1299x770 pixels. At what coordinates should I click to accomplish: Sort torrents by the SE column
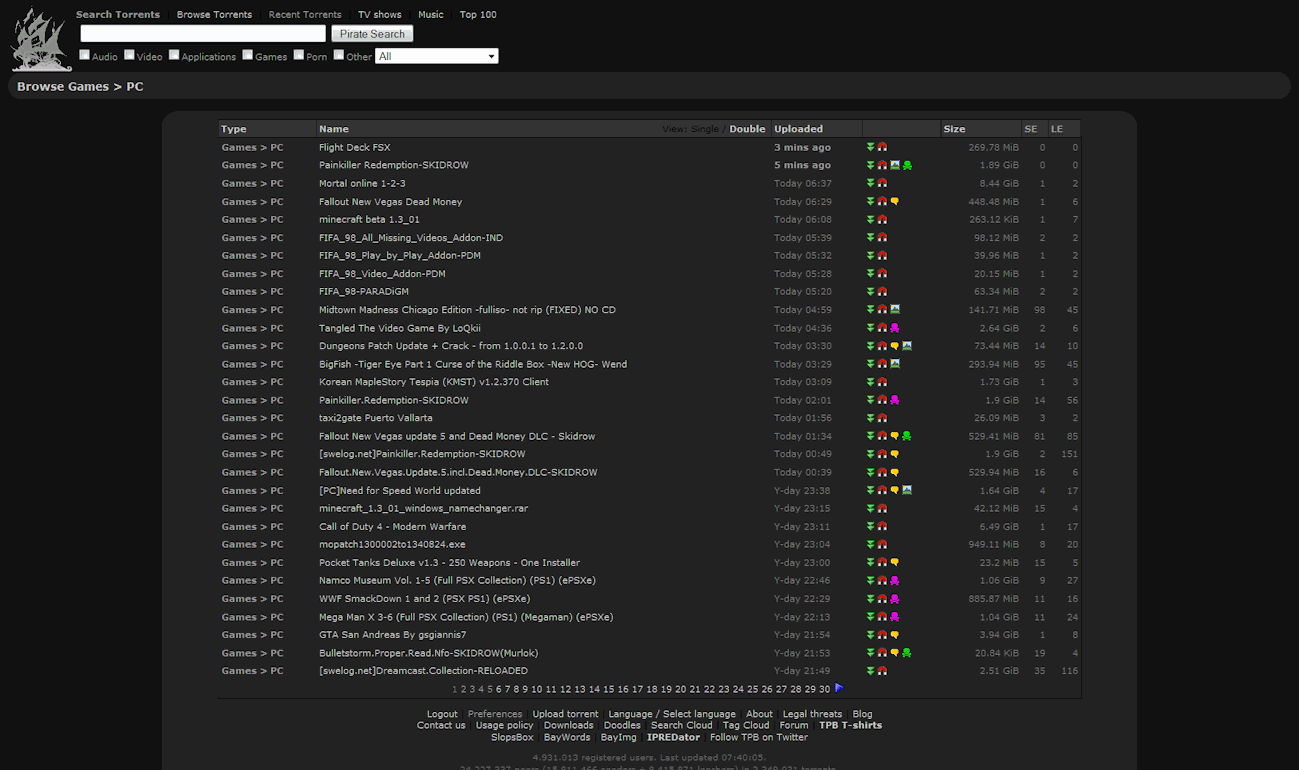coord(1031,128)
